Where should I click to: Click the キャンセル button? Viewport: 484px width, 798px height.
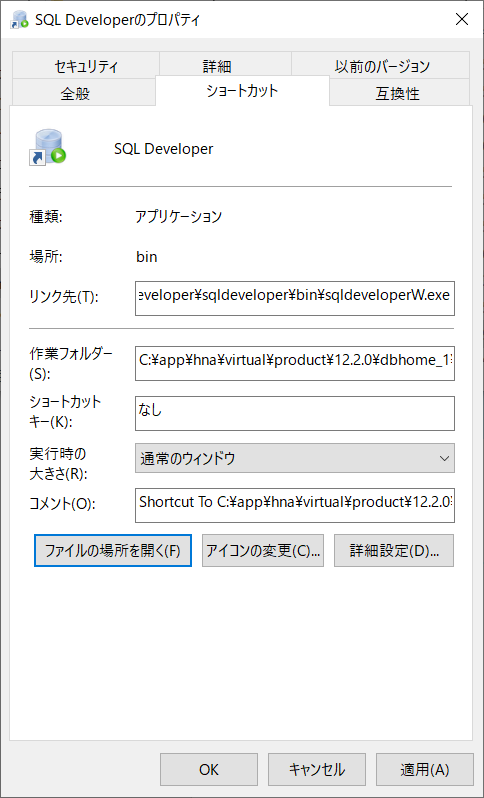[317, 770]
